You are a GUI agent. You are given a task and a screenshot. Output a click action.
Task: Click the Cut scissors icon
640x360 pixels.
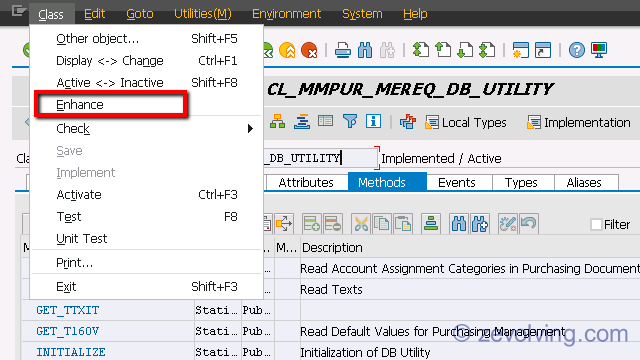pyautogui.click(x=361, y=224)
